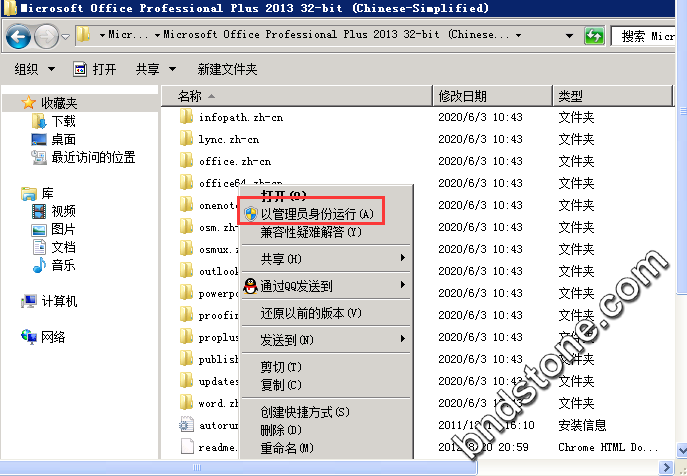
Task: Click the Back navigation arrow button
Action: click(x=18, y=37)
